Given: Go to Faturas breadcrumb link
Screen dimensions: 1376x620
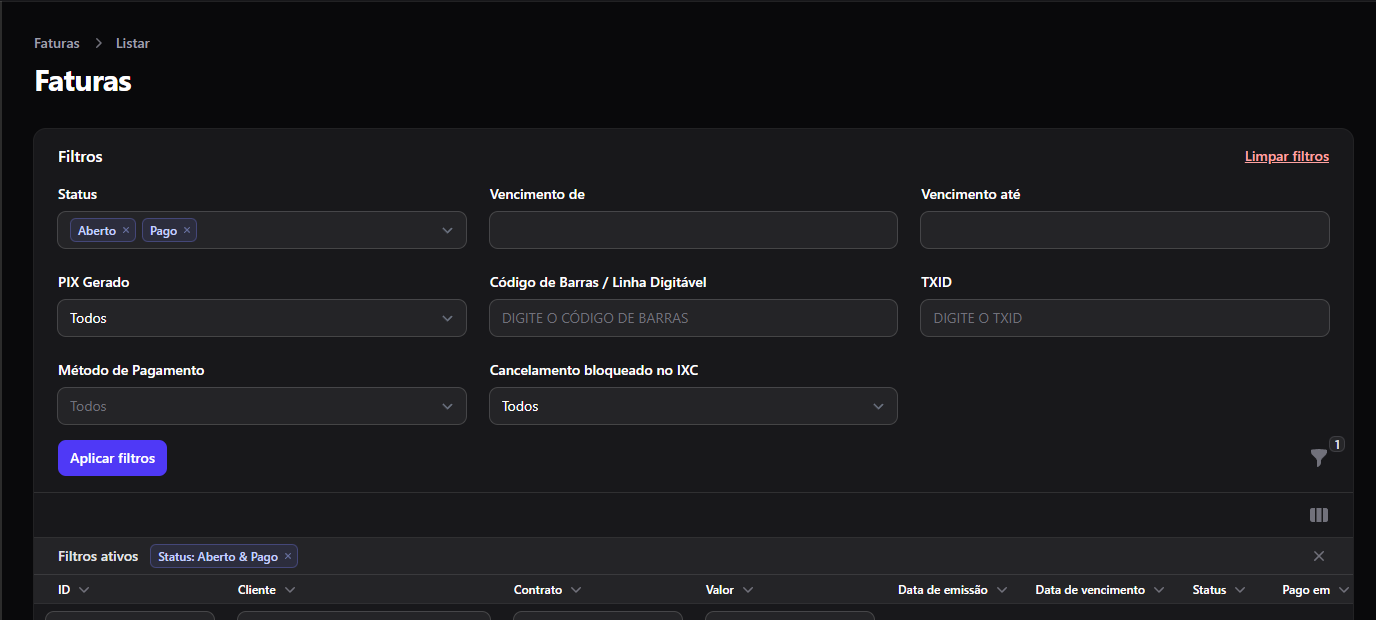Looking at the screenshot, I should pyautogui.click(x=57, y=43).
